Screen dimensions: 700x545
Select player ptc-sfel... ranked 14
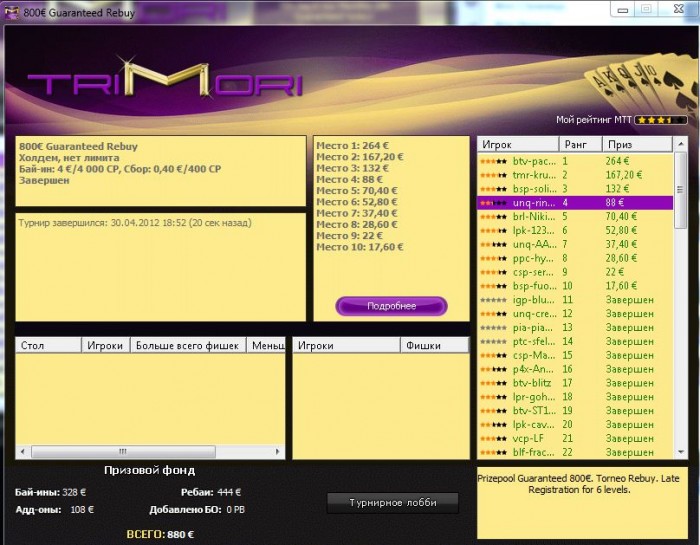tap(575, 341)
